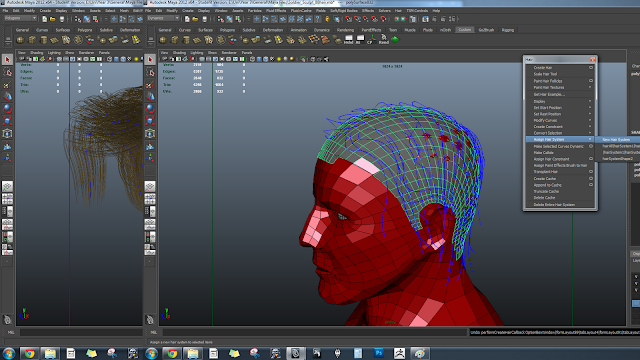This screenshot has width=640, height=360.
Task: Open Create Cache option box
Action: coord(591,178)
